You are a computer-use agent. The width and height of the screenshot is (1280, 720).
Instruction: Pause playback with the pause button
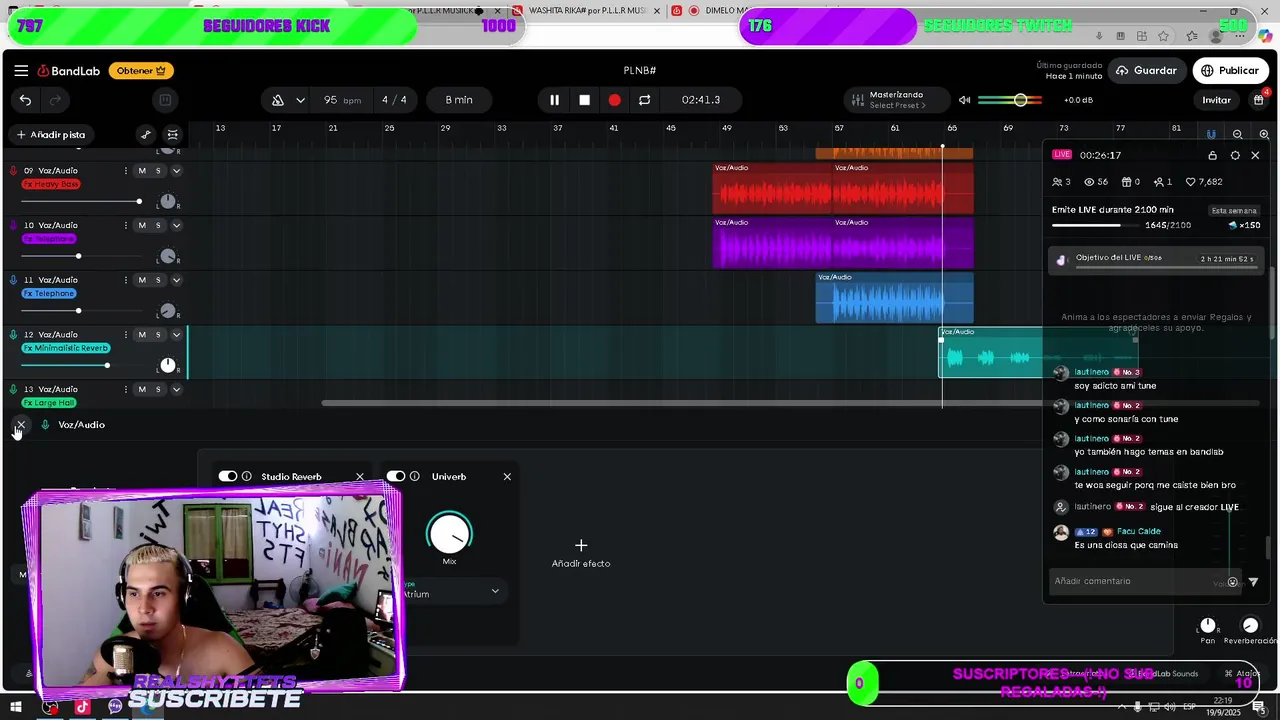(554, 100)
